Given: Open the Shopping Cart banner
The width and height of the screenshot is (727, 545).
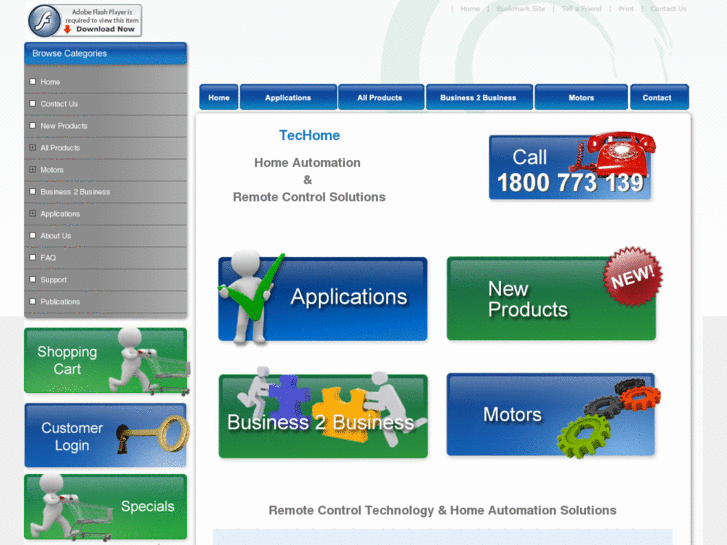Looking at the screenshot, I should coord(106,361).
